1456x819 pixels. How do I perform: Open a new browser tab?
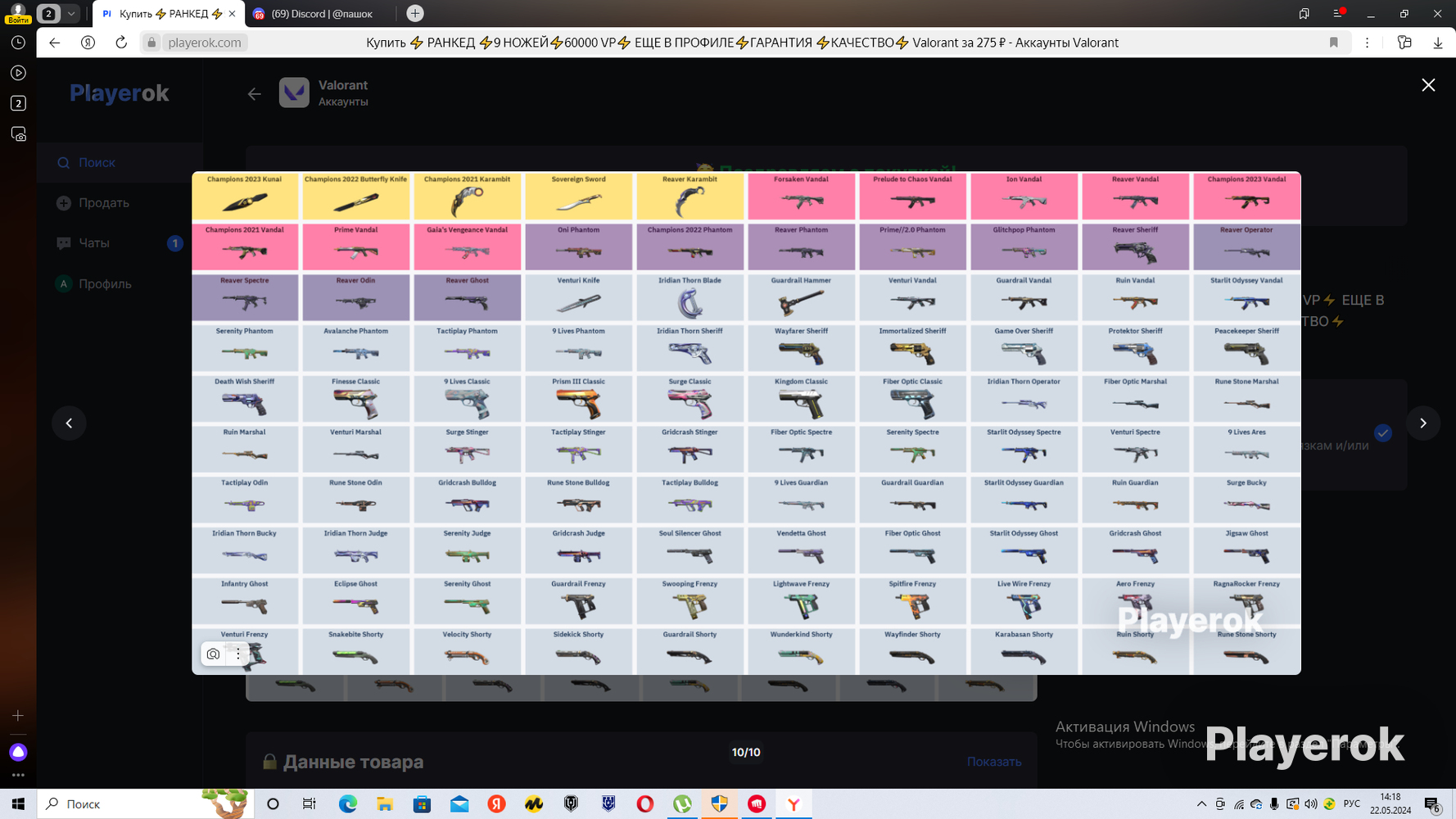click(415, 13)
